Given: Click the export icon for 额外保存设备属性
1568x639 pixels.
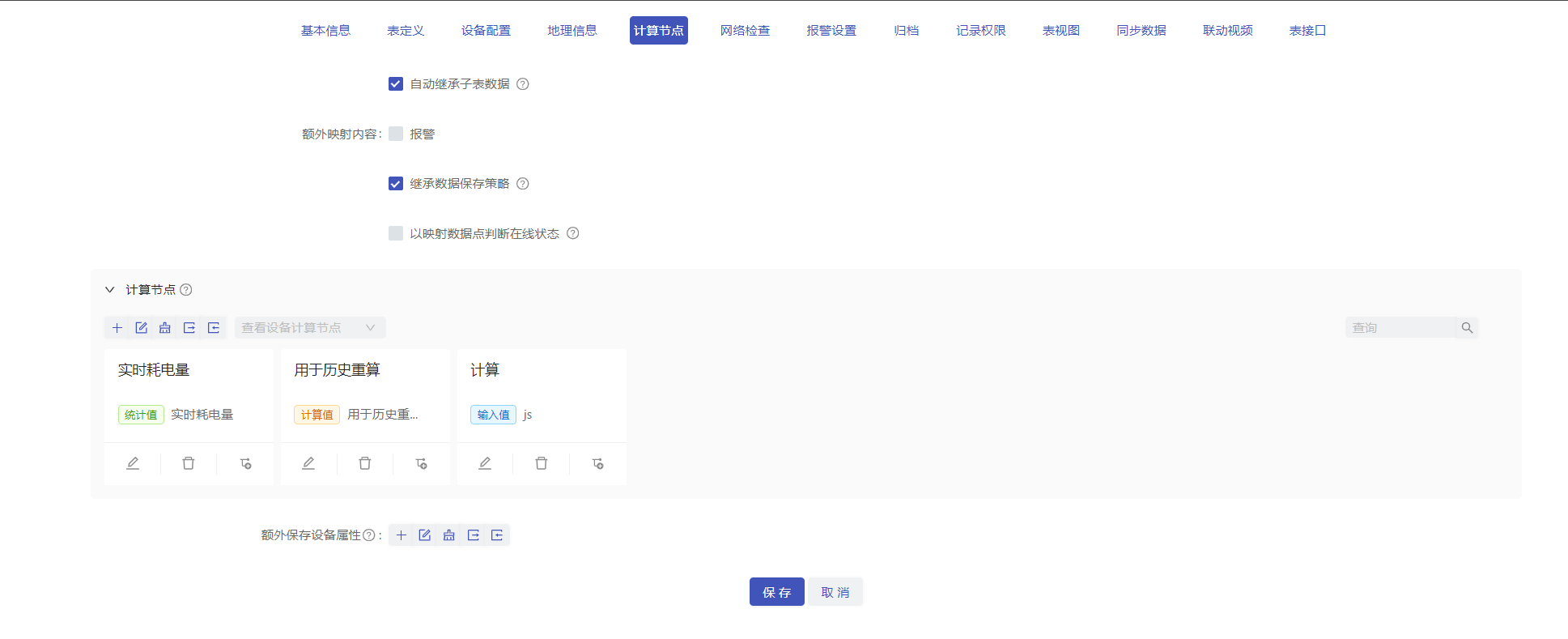Looking at the screenshot, I should click(x=474, y=535).
